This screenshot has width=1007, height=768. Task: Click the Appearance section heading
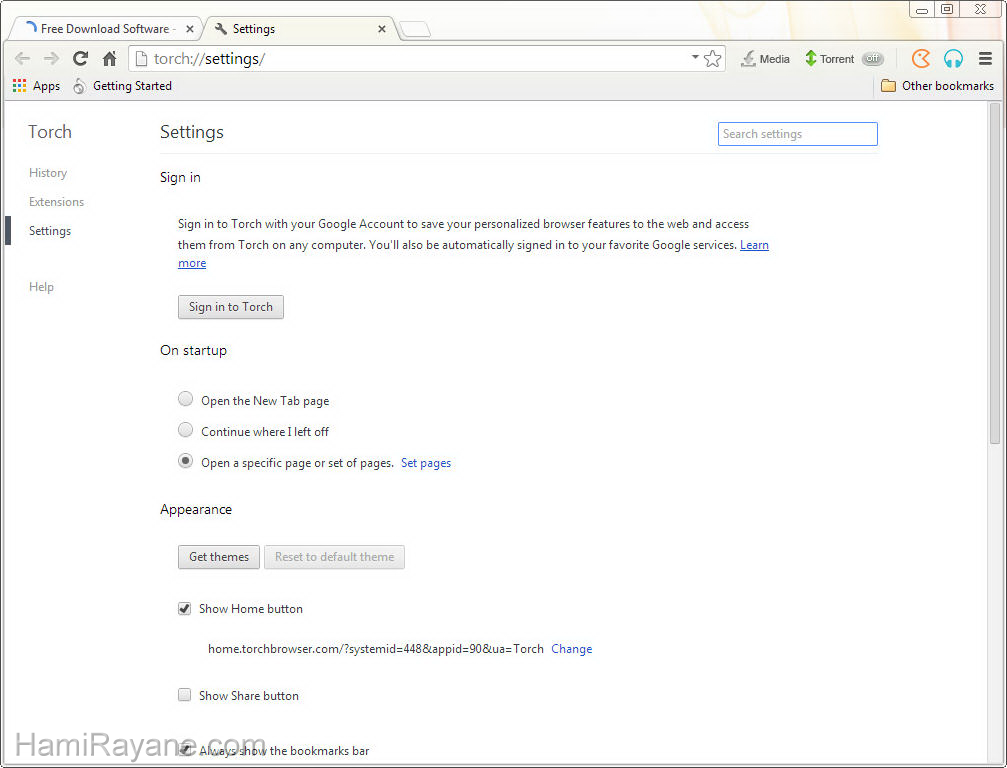pos(196,509)
